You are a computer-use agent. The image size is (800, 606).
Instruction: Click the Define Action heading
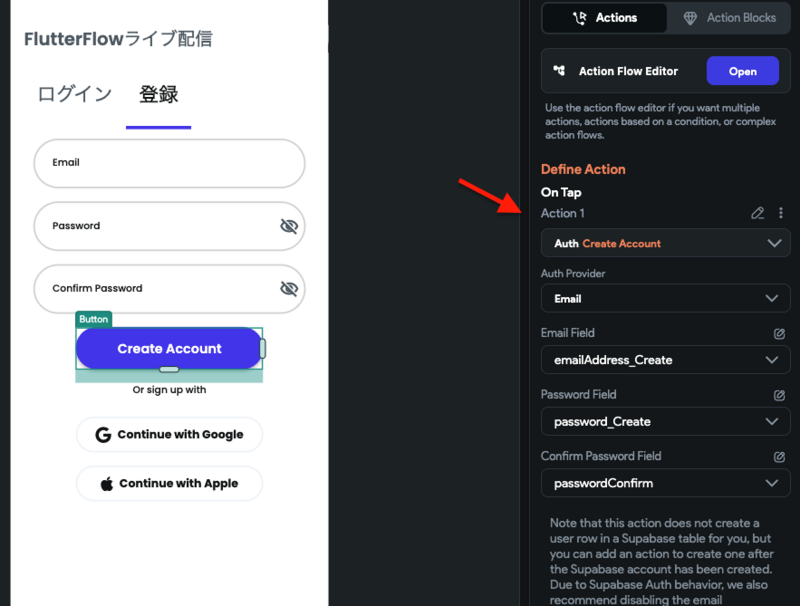(x=583, y=169)
